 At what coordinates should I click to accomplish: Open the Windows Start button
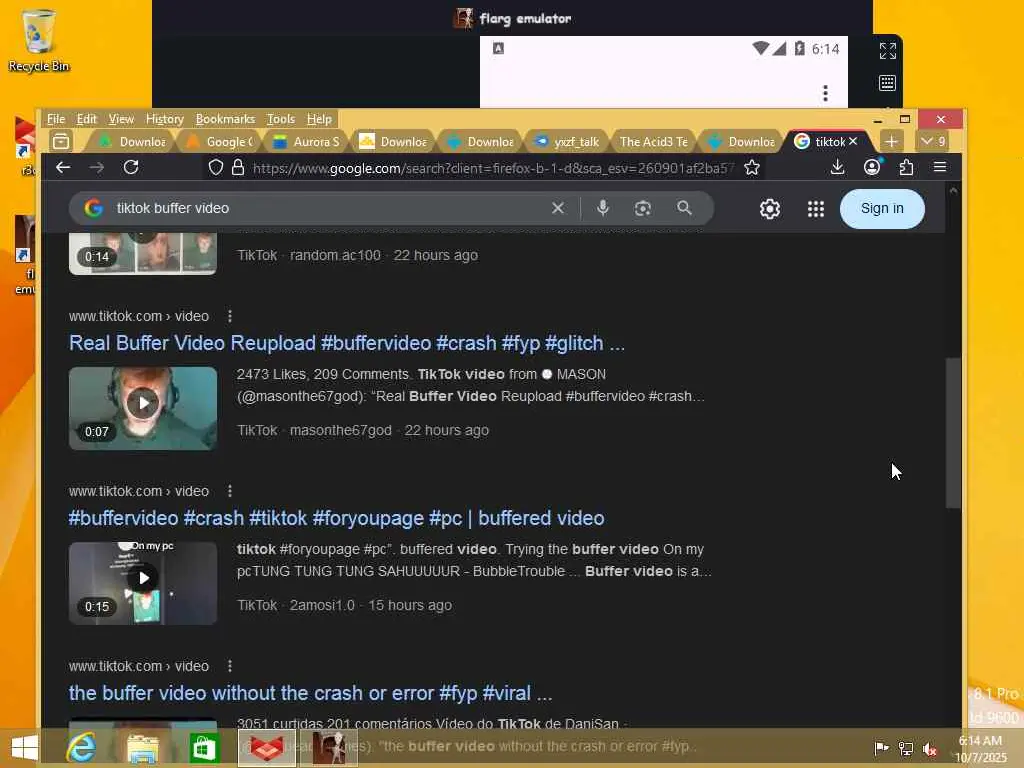point(24,748)
